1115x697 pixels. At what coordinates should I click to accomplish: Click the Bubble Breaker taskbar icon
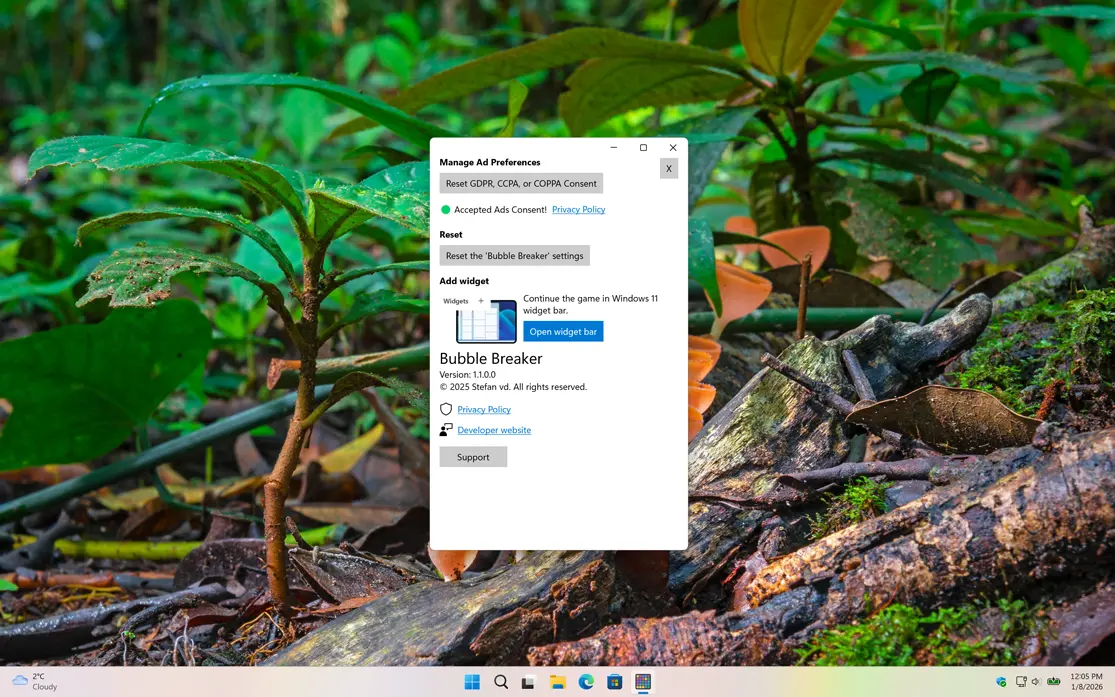coord(643,682)
